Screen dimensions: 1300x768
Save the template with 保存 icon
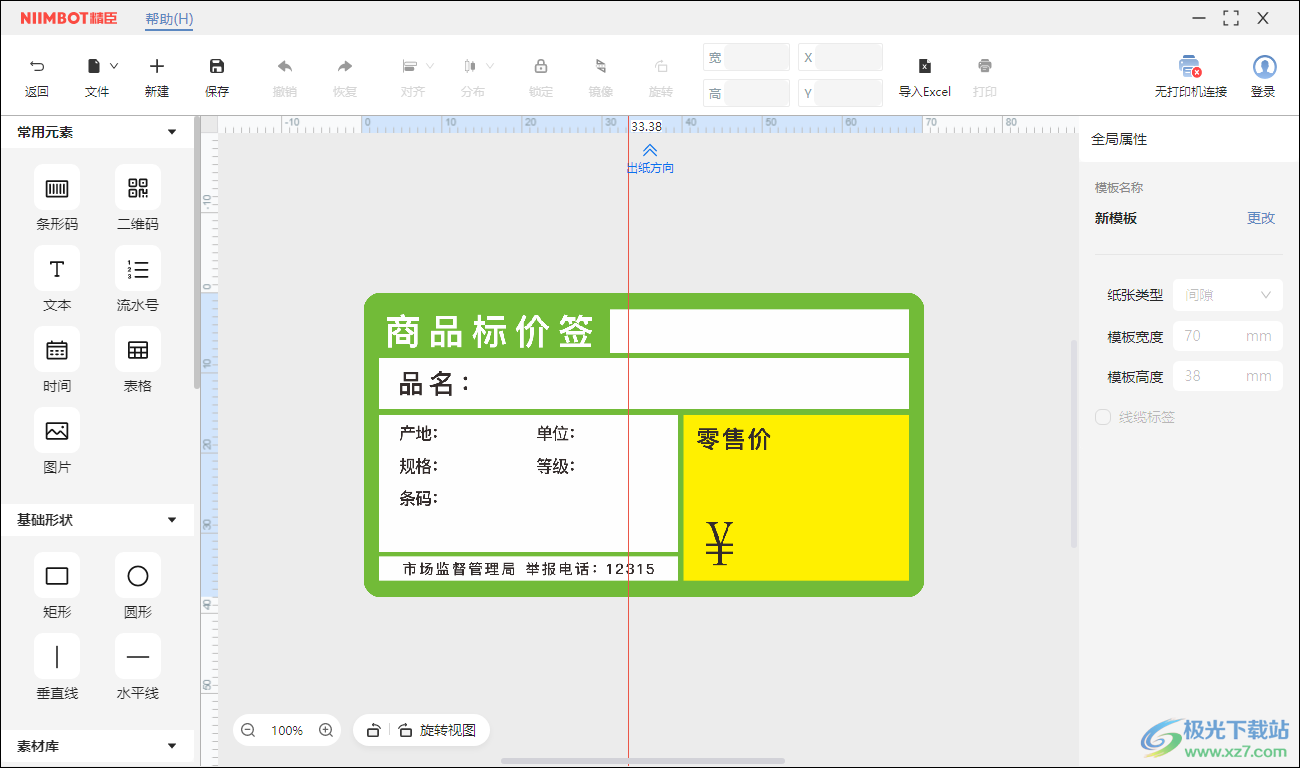[x=217, y=66]
